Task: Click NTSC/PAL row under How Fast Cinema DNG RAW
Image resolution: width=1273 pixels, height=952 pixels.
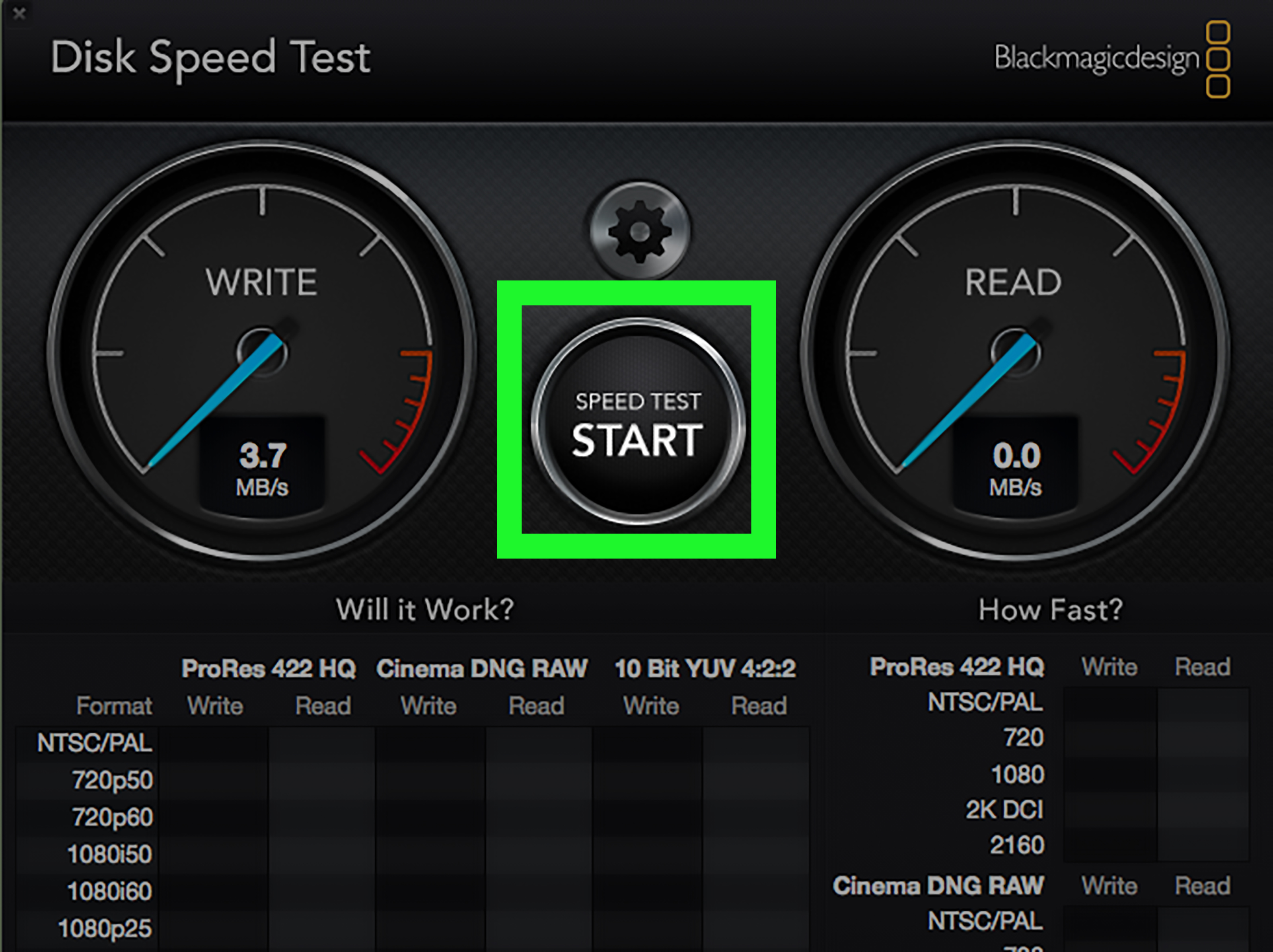Action: [985, 921]
